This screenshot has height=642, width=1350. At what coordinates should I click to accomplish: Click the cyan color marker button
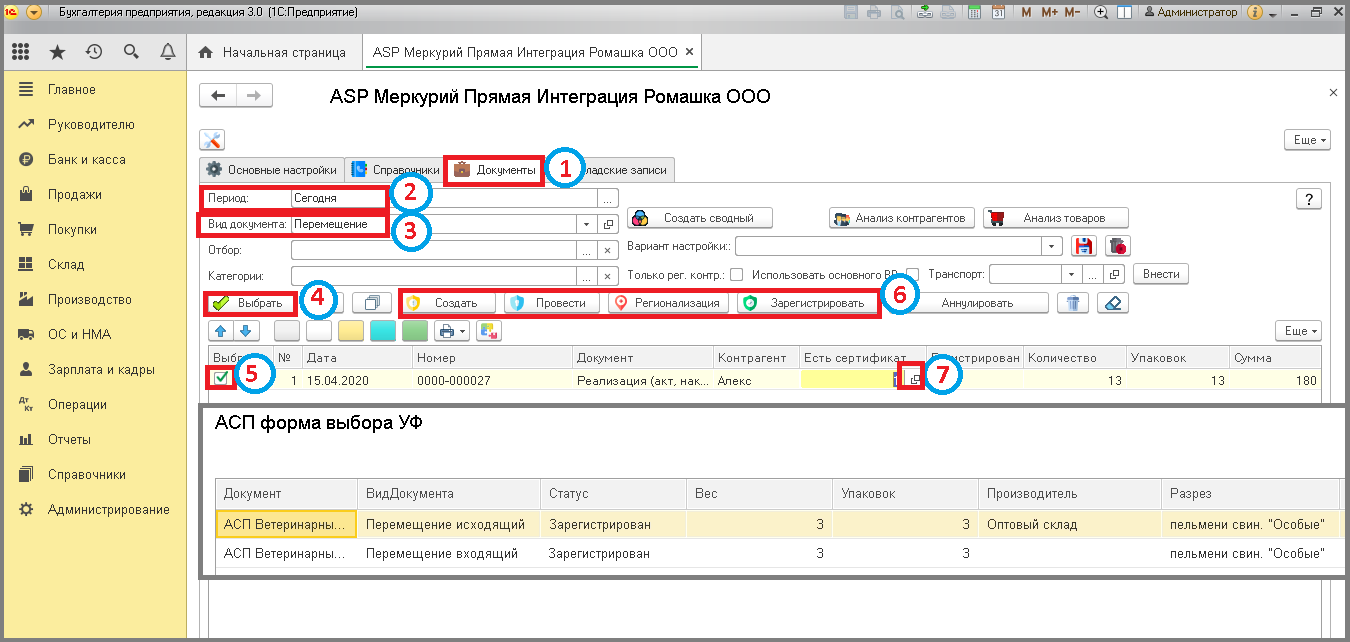coord(383,330)
